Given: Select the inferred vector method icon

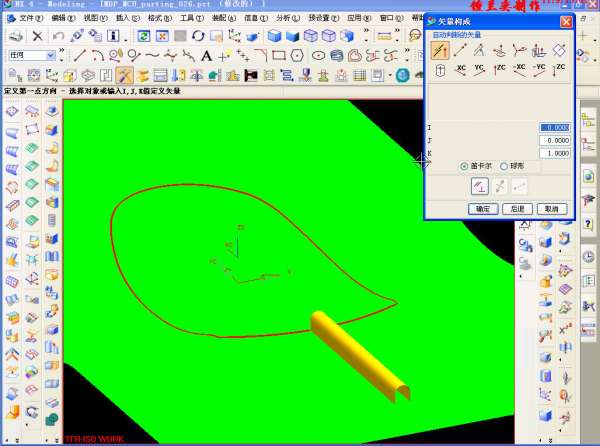Looking at the screenshot, I should [x=440, y=50].
